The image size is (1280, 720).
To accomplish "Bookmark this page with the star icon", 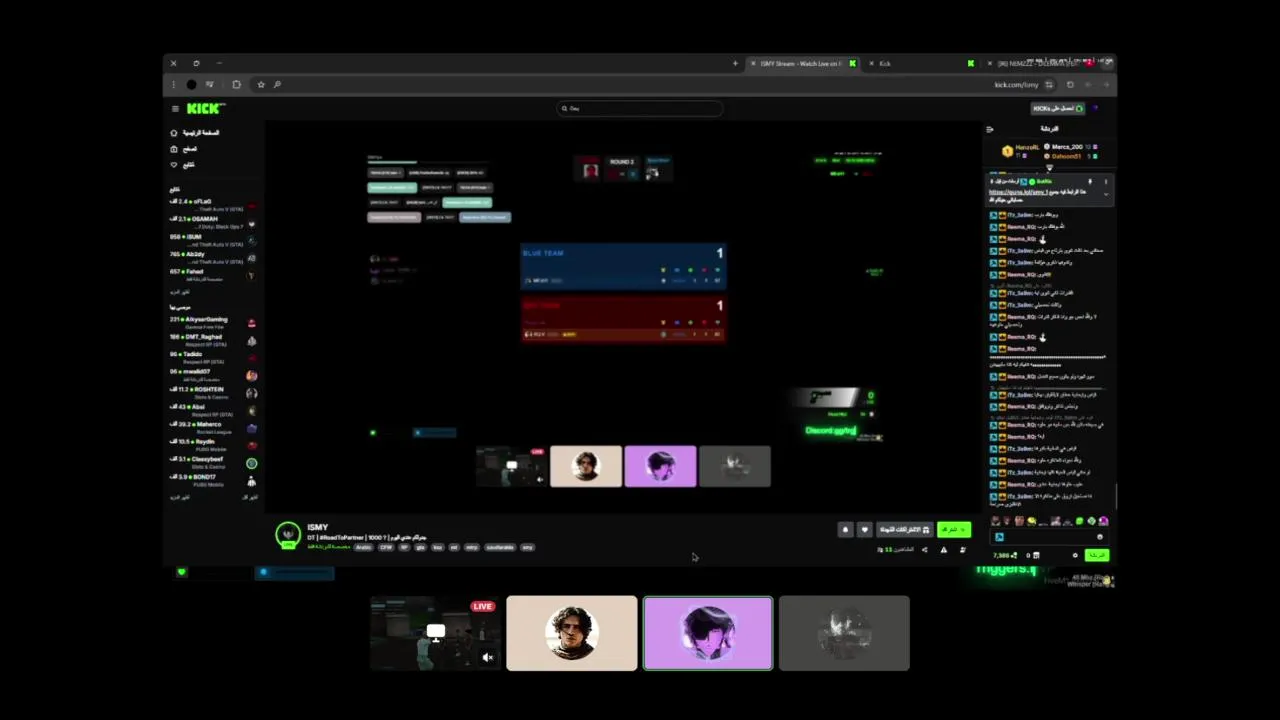I will (261, 84).
